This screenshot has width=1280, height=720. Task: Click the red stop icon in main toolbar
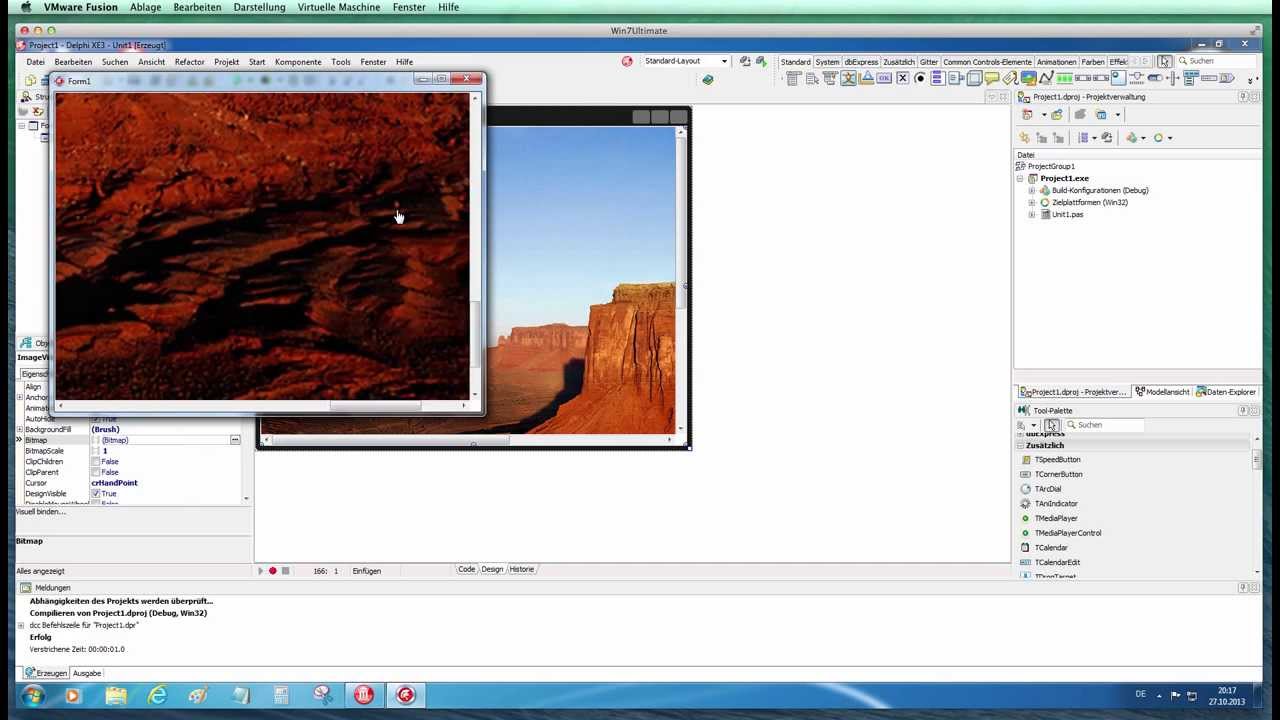click(x=627, y=62)
